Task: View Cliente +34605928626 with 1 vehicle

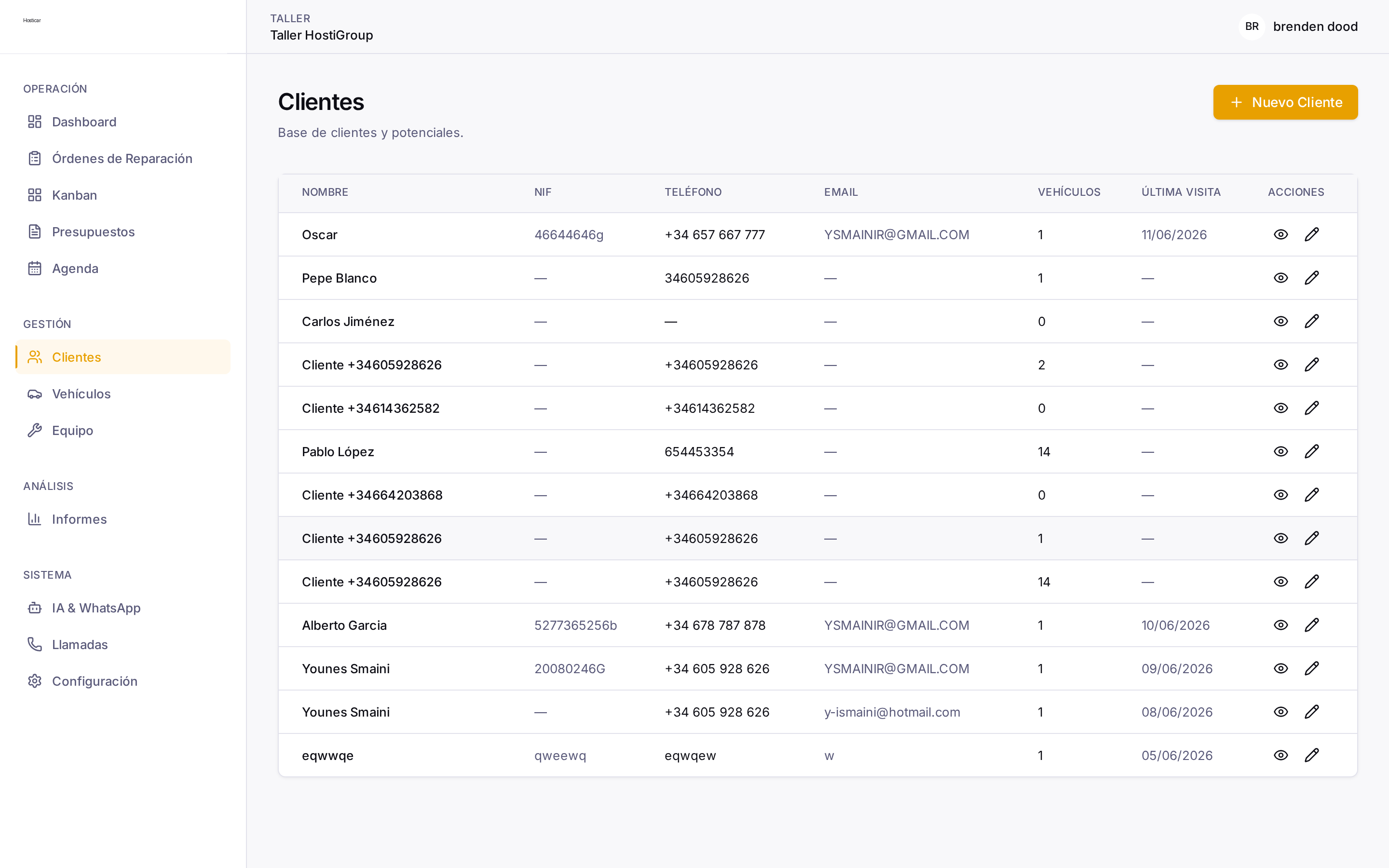Action: [x=1280, y=538]
